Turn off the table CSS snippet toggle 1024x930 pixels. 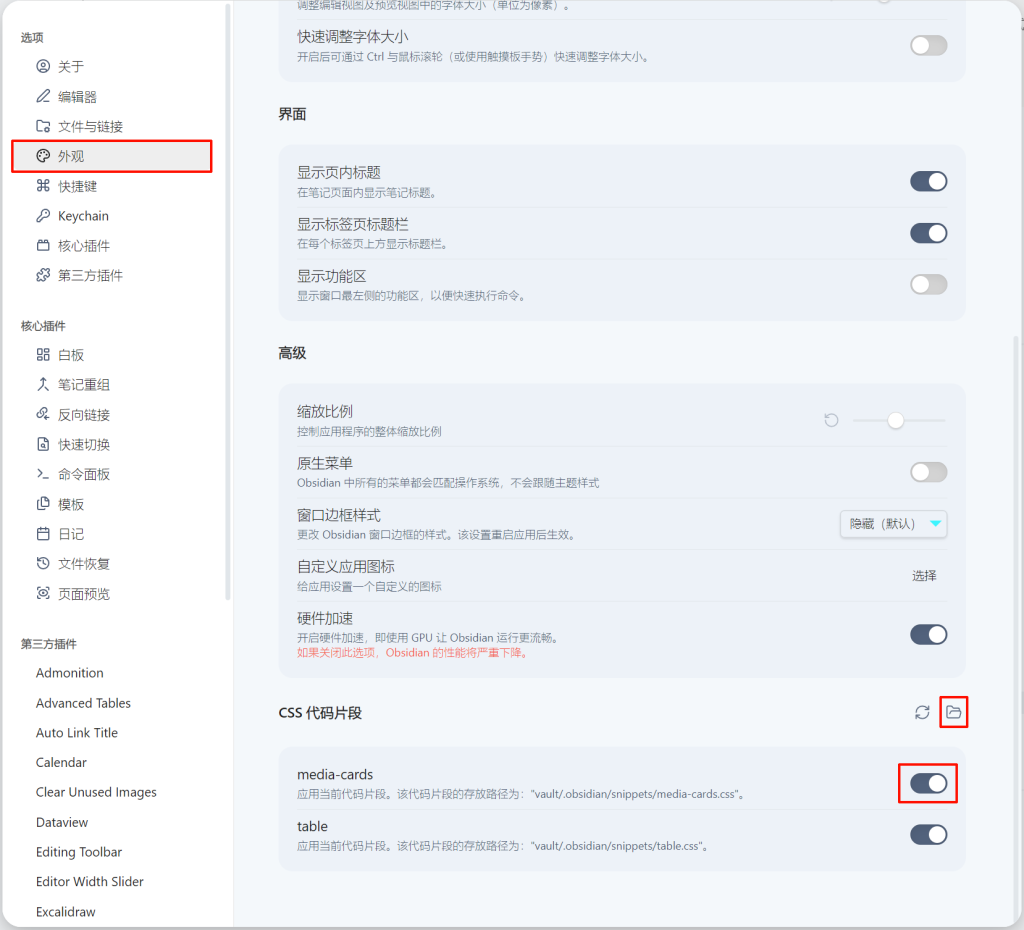928,834
